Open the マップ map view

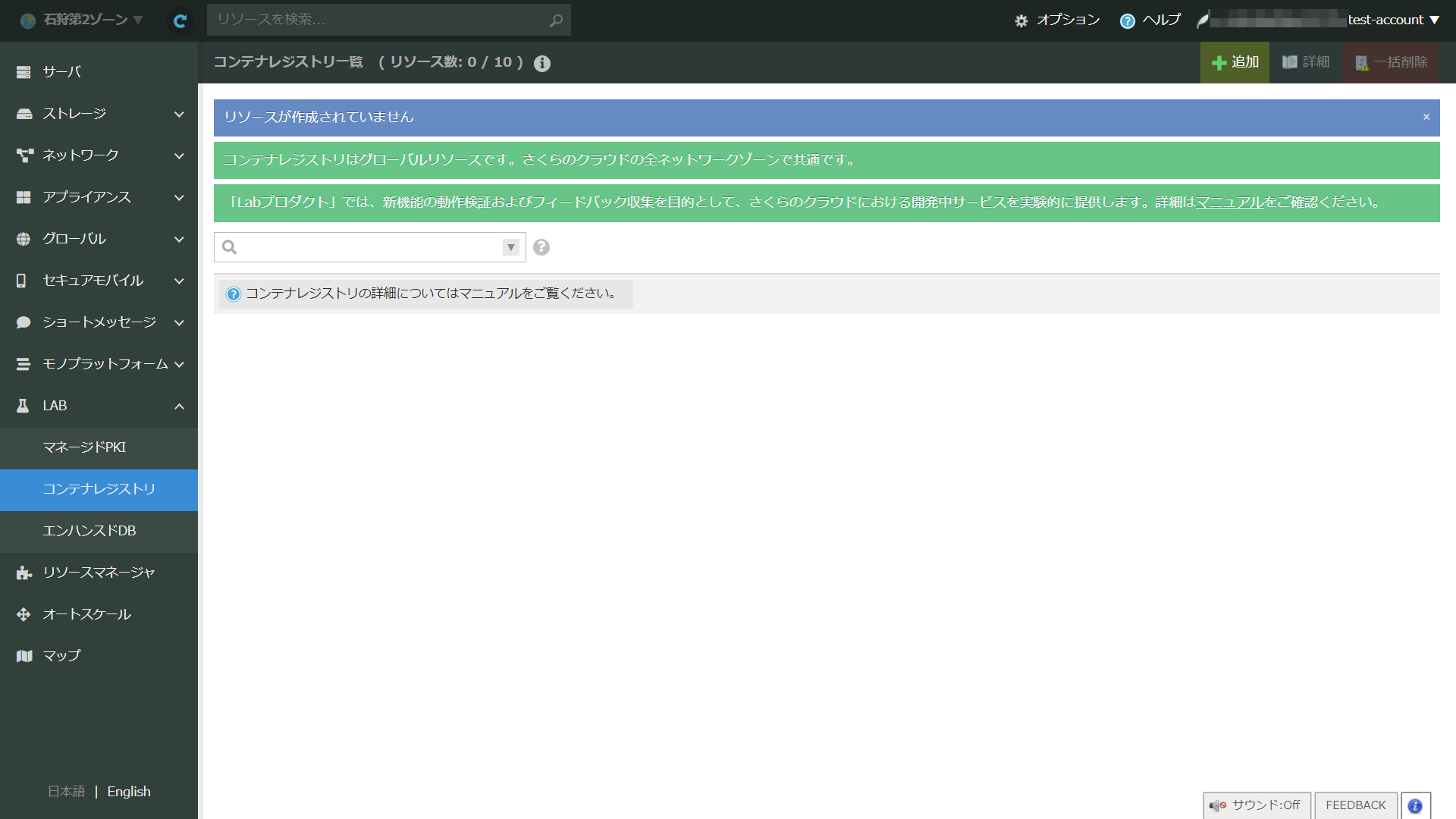coord(61,656)
